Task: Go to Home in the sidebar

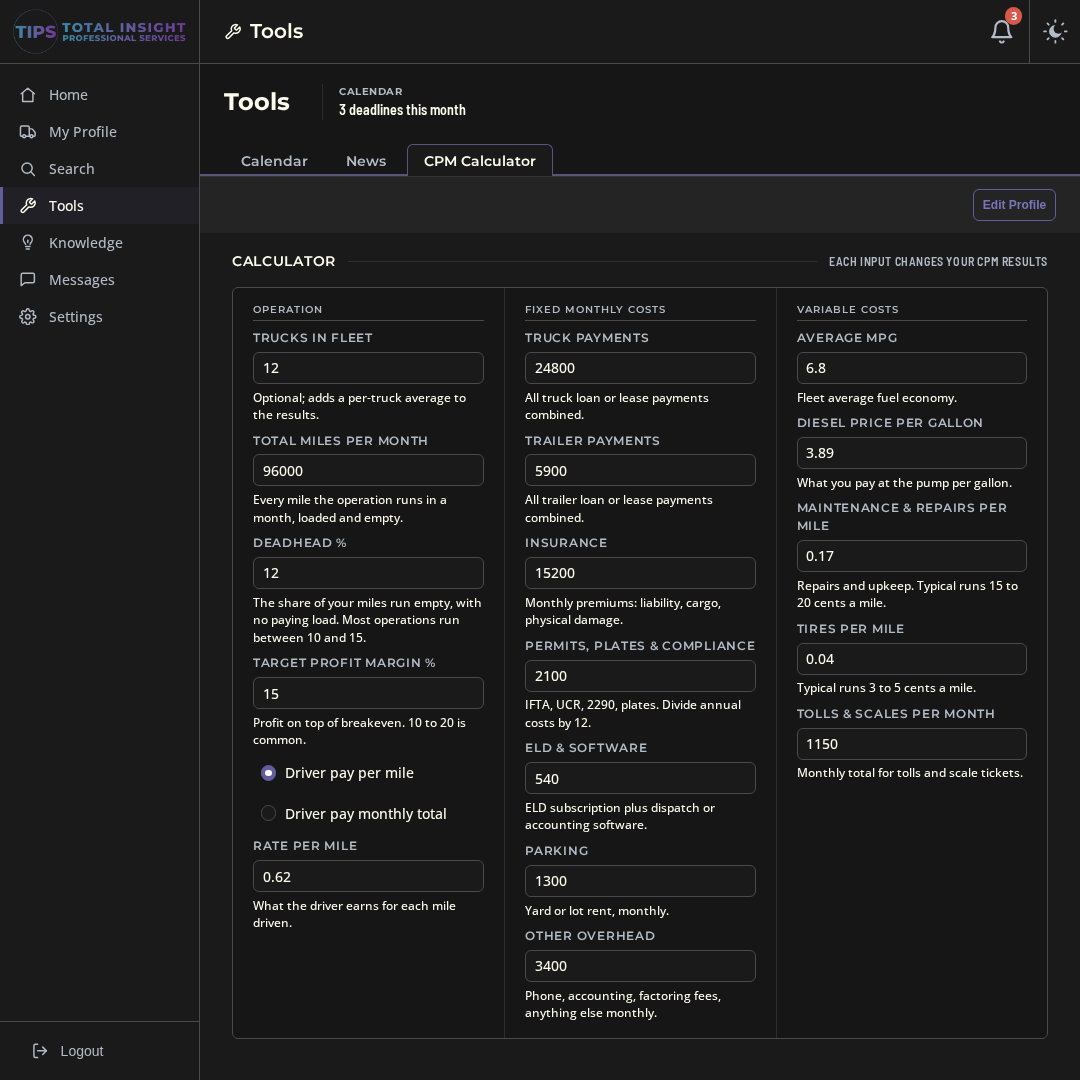Action: pyautogui.click(x=100, y=95)
